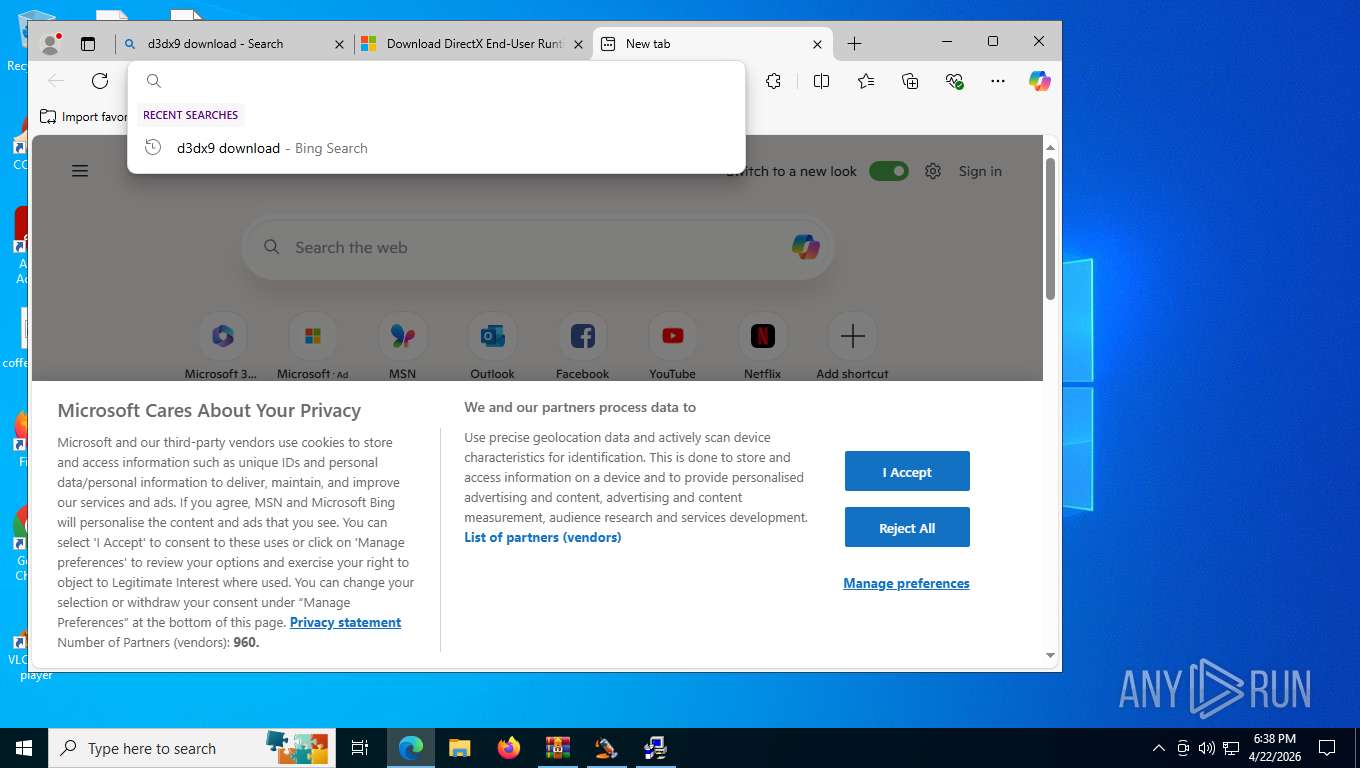Open the Browser essentials heart icon
The height and width of the screenshot is (768, 1360).
click(954, 81)
